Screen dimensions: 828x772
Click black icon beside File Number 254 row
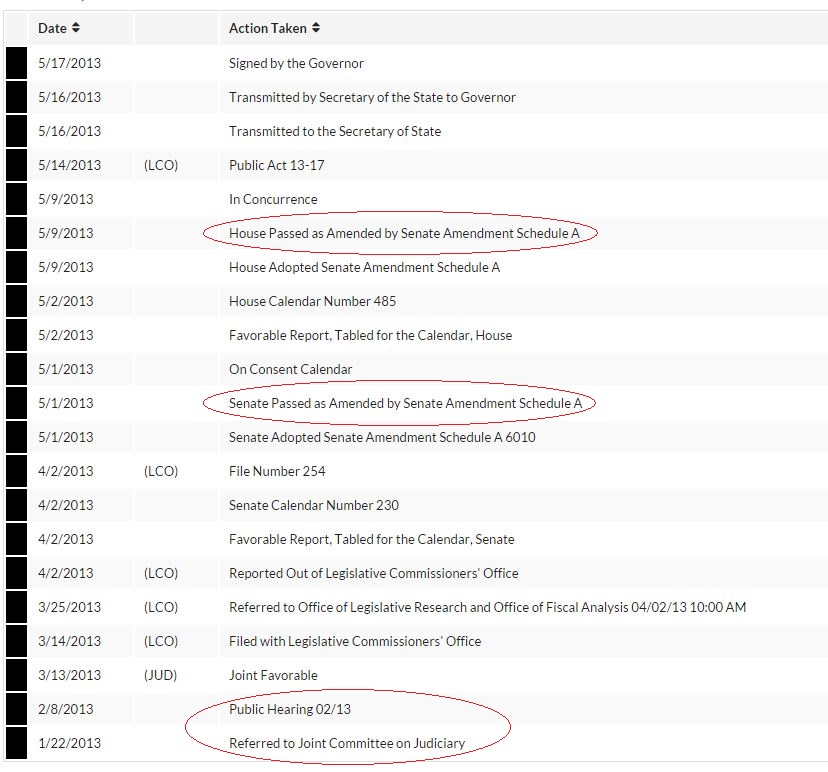(x=16, y=471)
